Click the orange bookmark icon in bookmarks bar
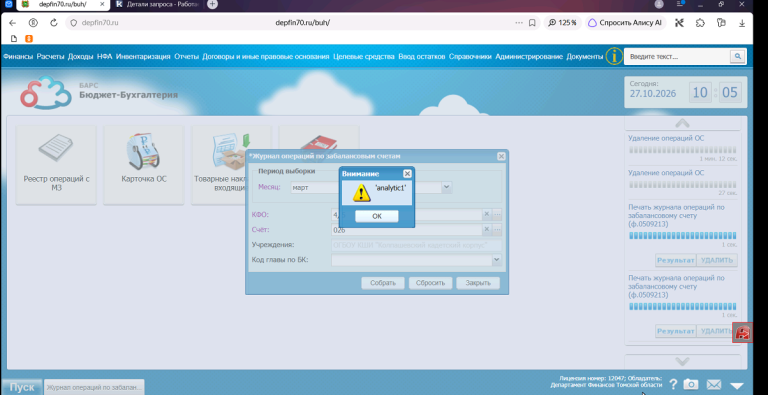Image resolution: width=768 pixels, height=395 pixels. [x=29, y=38]
